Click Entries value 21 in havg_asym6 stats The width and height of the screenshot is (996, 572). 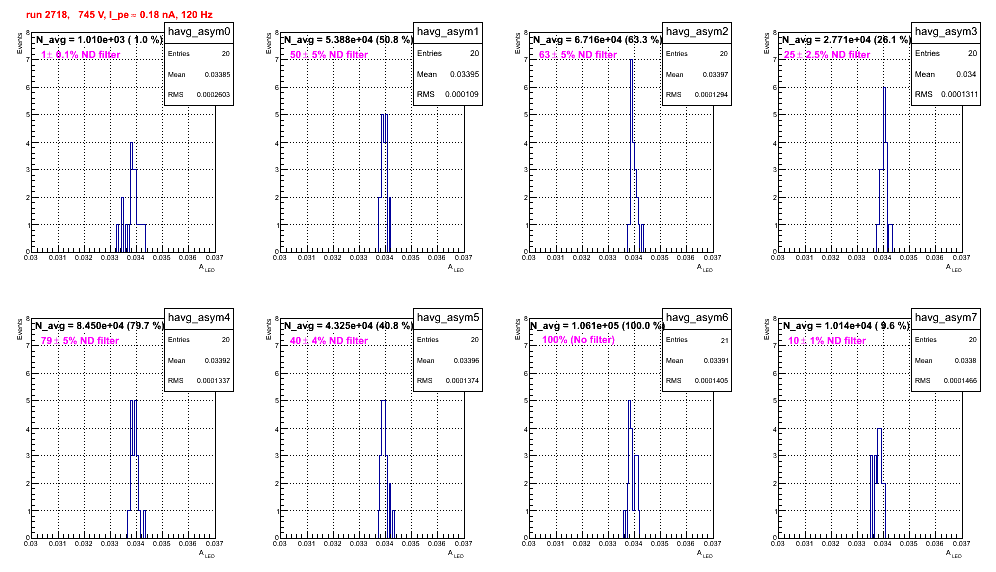point(724,340)
